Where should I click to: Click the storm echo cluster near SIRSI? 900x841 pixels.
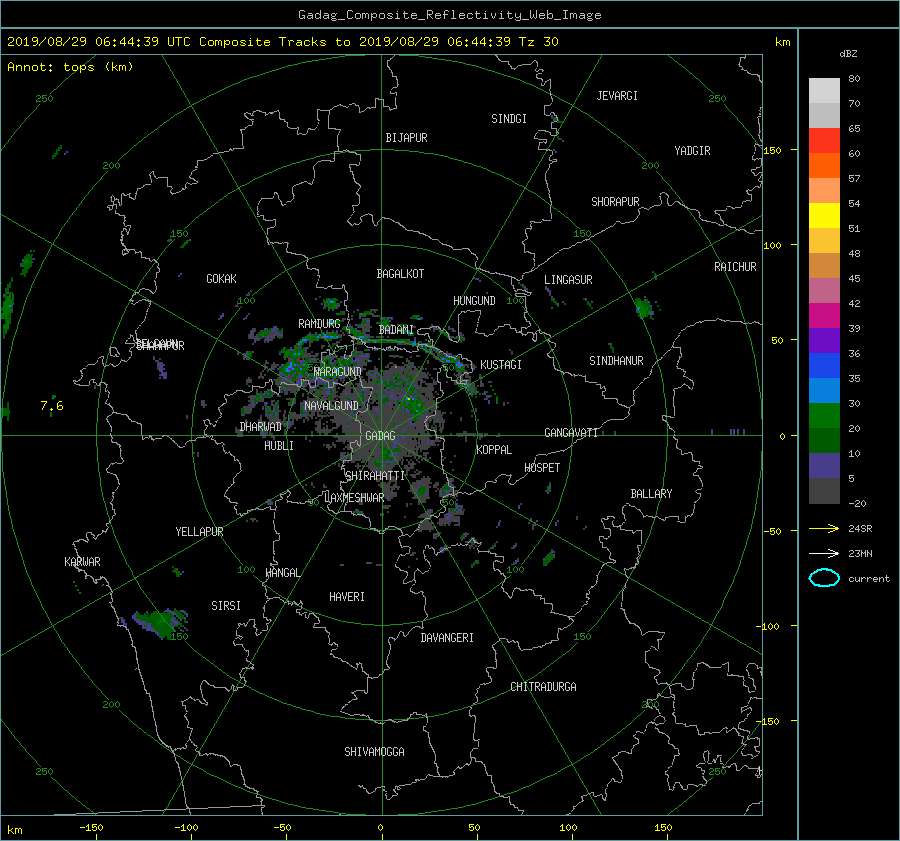161,623
